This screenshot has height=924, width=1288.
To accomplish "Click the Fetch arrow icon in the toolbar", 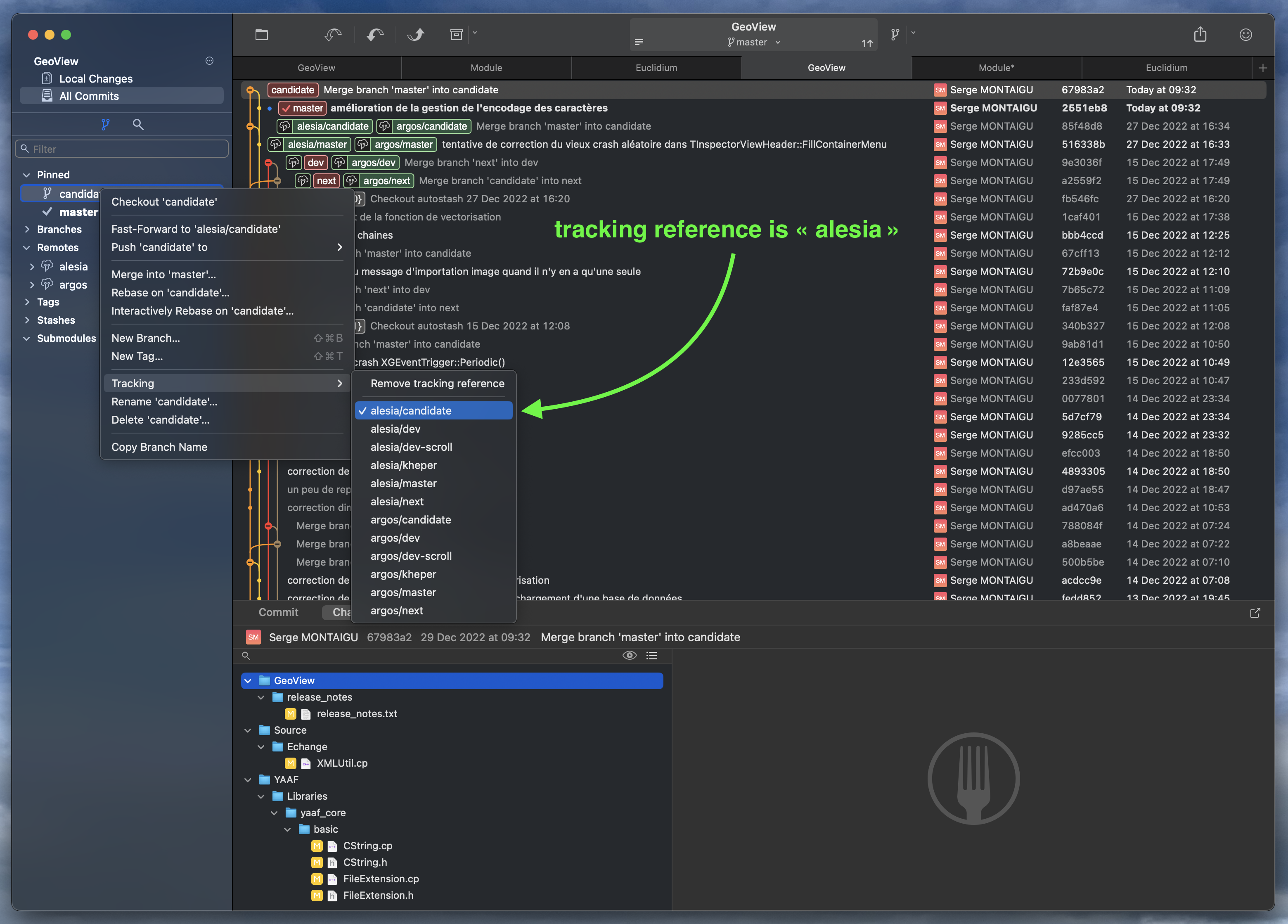I will click(332, 34).
